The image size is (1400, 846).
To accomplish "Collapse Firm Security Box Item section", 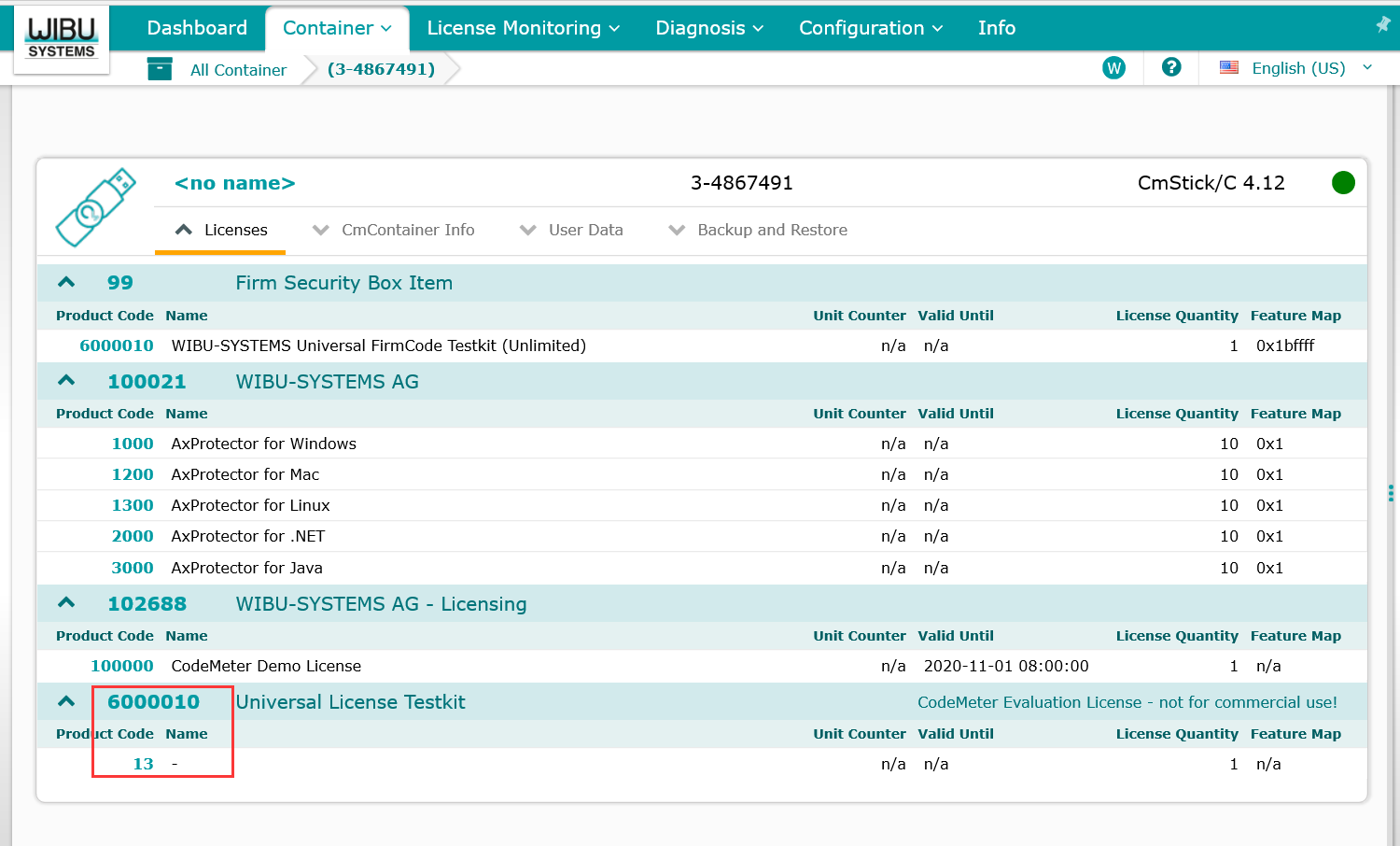I will (66, 283).
